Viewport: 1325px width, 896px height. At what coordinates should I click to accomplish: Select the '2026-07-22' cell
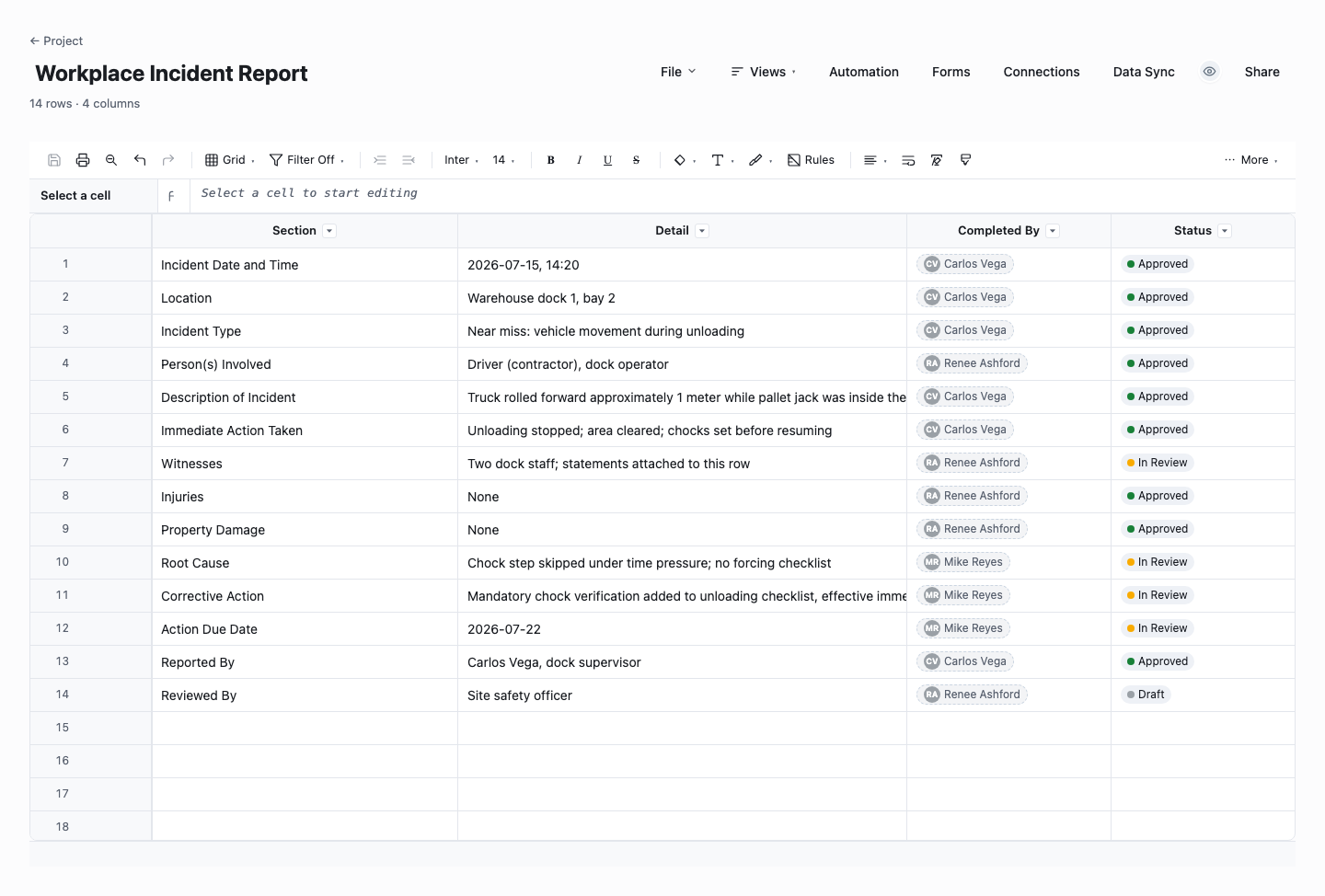click(682, 629)
